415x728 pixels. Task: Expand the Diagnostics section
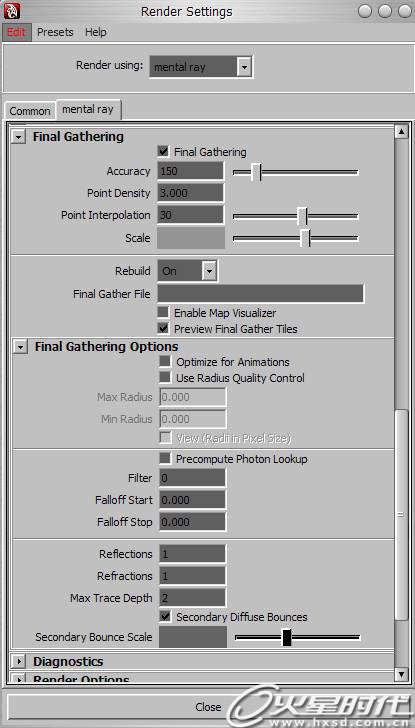click(19, 661)
